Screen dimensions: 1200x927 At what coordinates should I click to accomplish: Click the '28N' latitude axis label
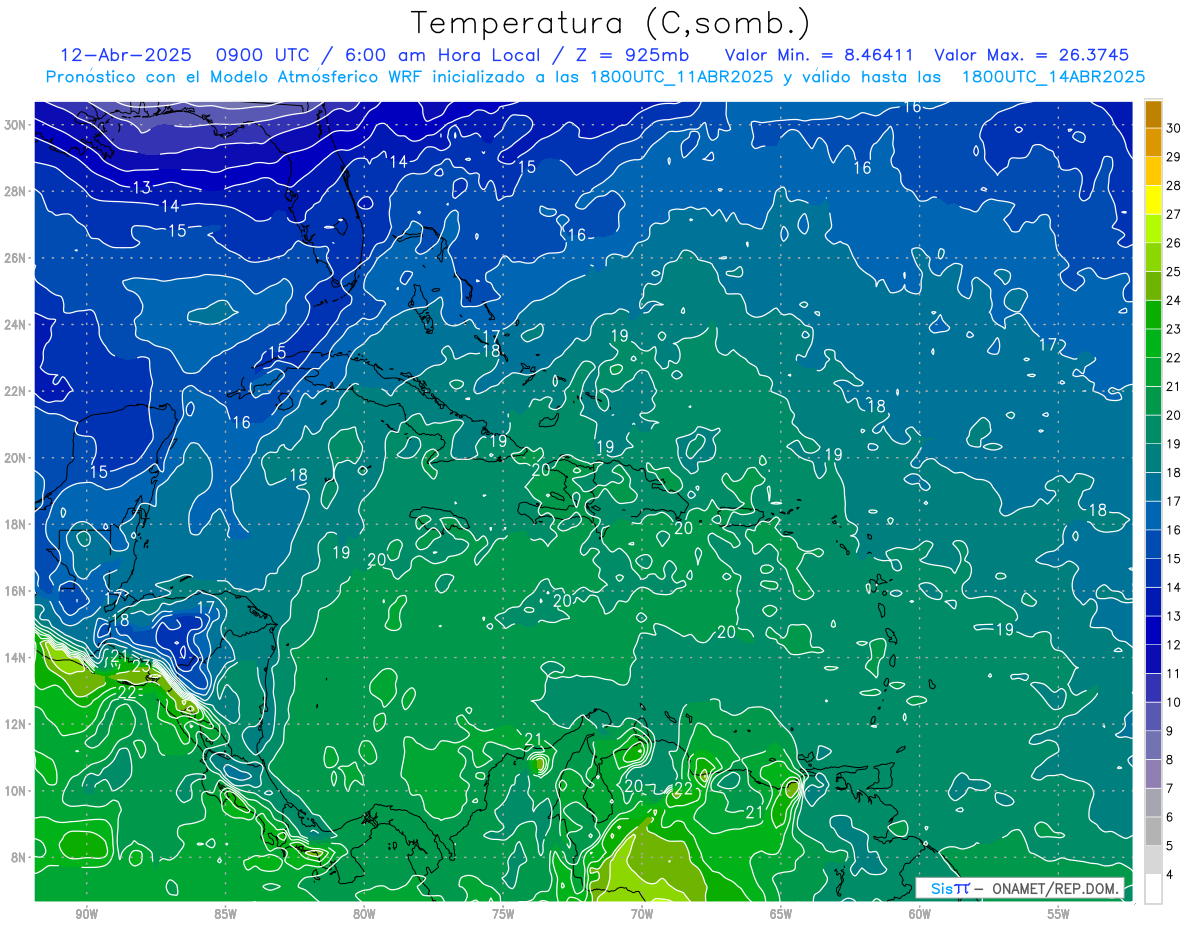pyautogui.click(x=16, y=191)
